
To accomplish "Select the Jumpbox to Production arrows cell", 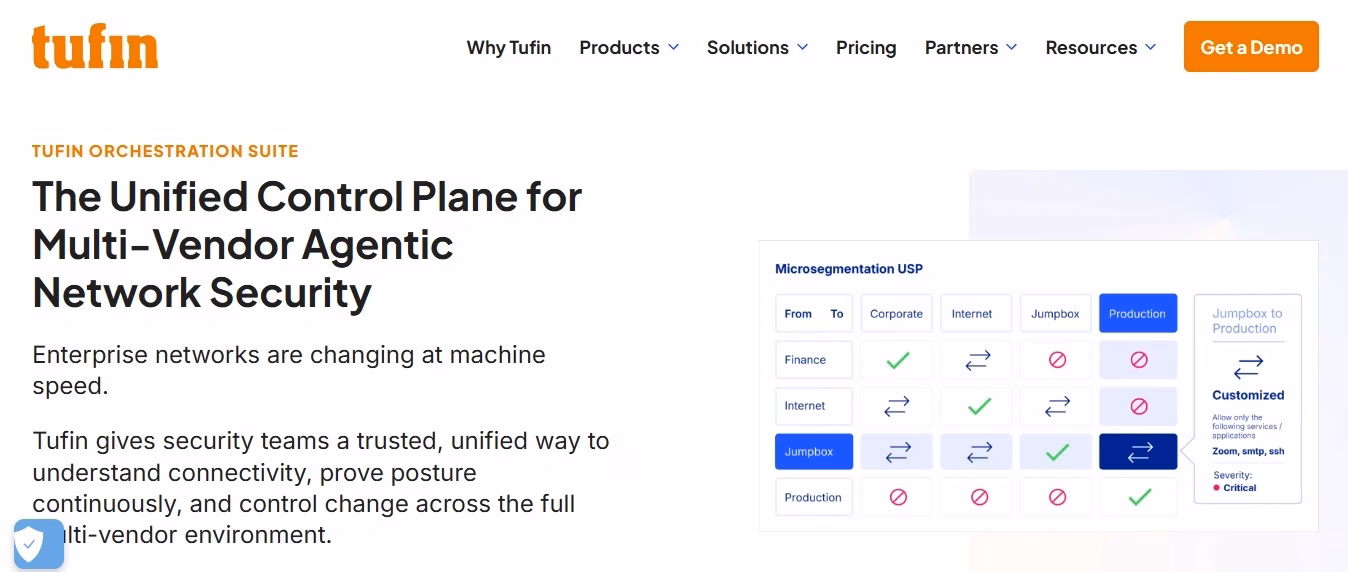I will pos(1139,452).
